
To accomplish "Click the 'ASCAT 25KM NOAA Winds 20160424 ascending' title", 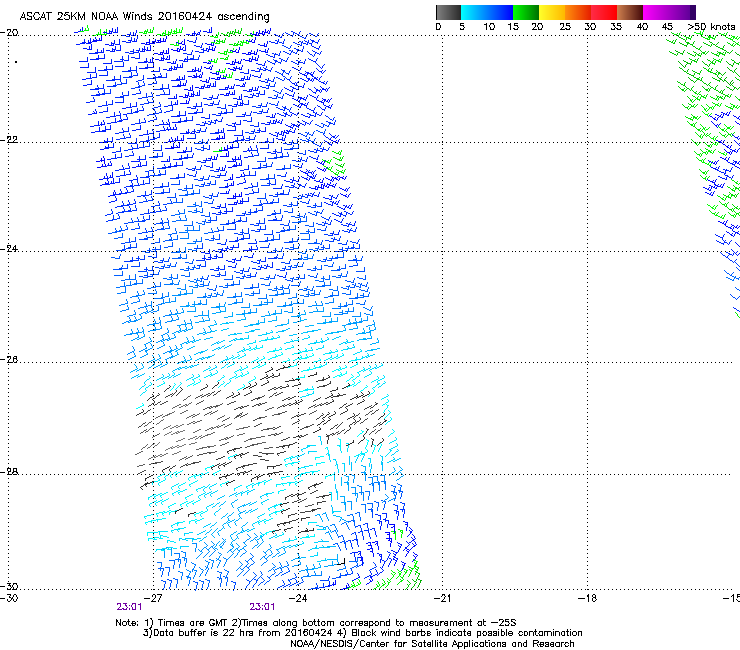I will pyautogui.click(x=144, y=17).
